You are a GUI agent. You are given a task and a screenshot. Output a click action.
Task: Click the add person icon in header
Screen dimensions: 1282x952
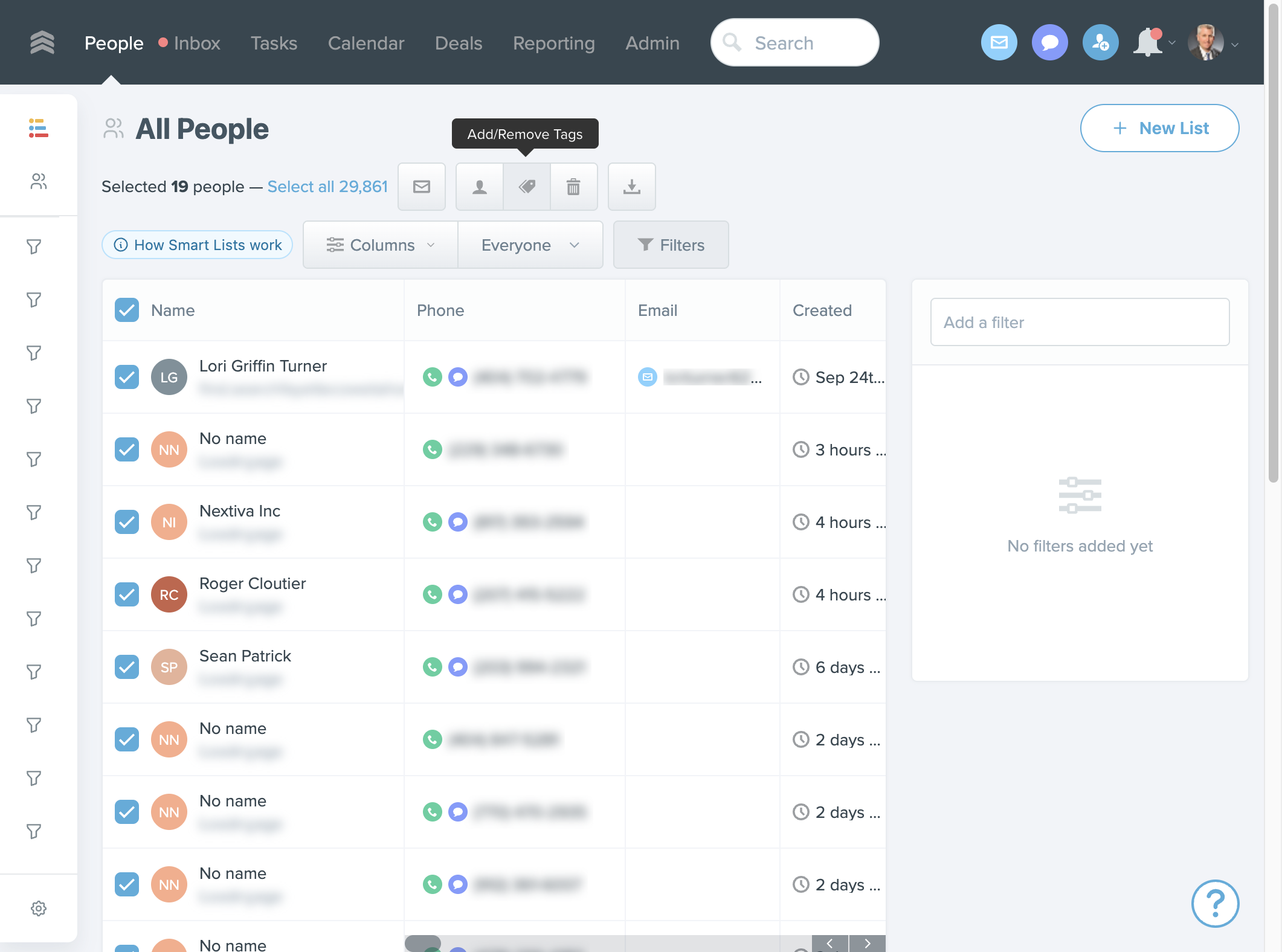[x=1101, y=42]
